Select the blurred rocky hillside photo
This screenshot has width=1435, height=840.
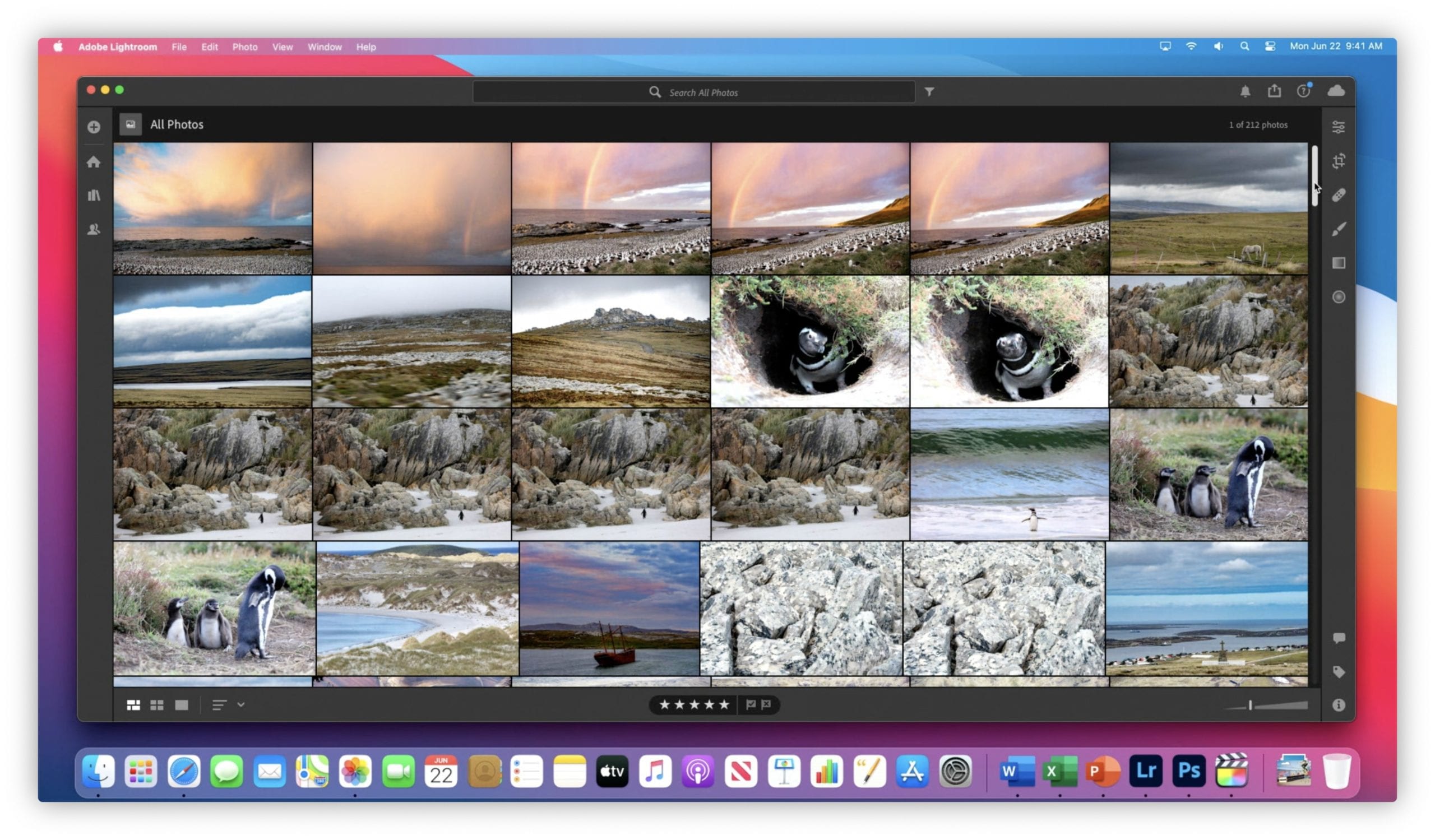pos(411,341)
